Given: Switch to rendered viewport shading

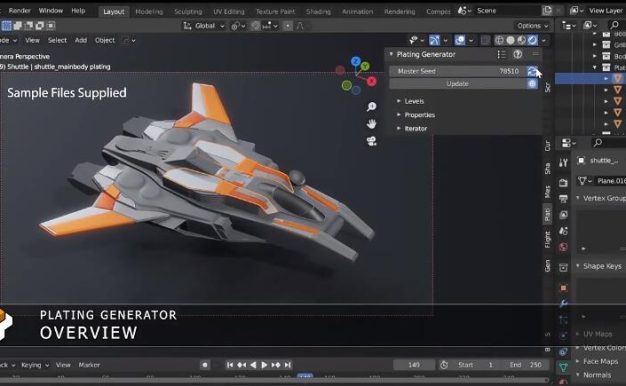Looking at the screenshot, I should 533,40.
